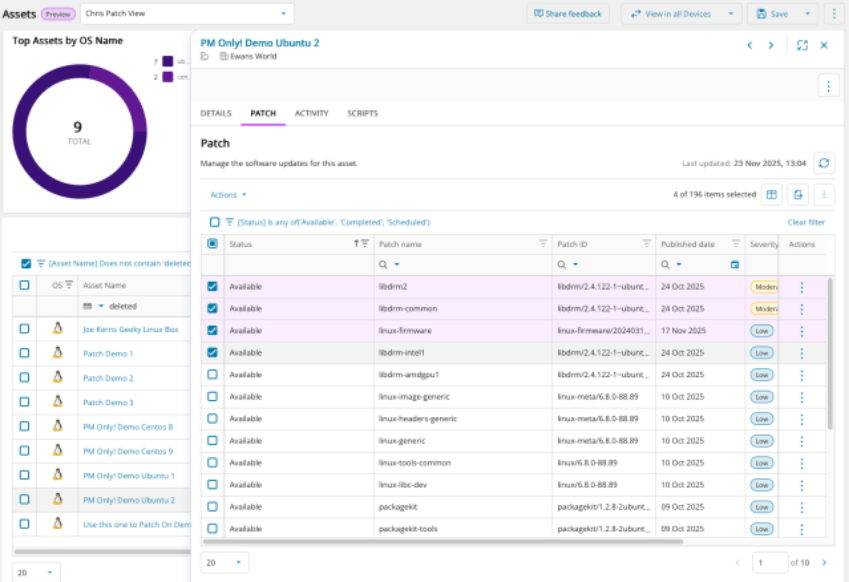The height and width of the screenshot is (582, 849).
Task: Click the Clear filter link
Action: [806, 222]
